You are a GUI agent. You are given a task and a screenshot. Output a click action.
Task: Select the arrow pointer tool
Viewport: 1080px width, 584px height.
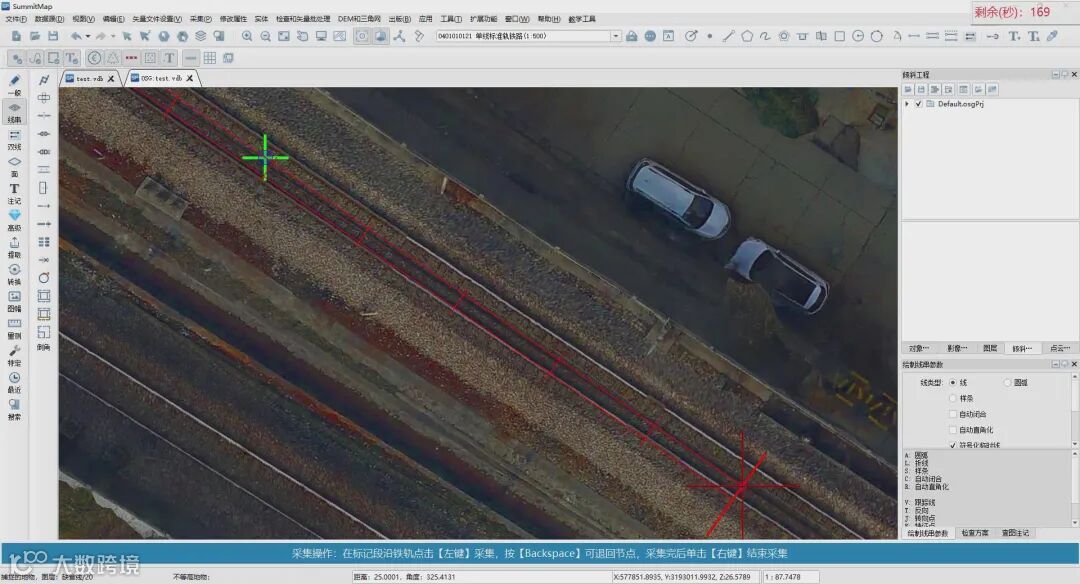[x=127, y=36]
